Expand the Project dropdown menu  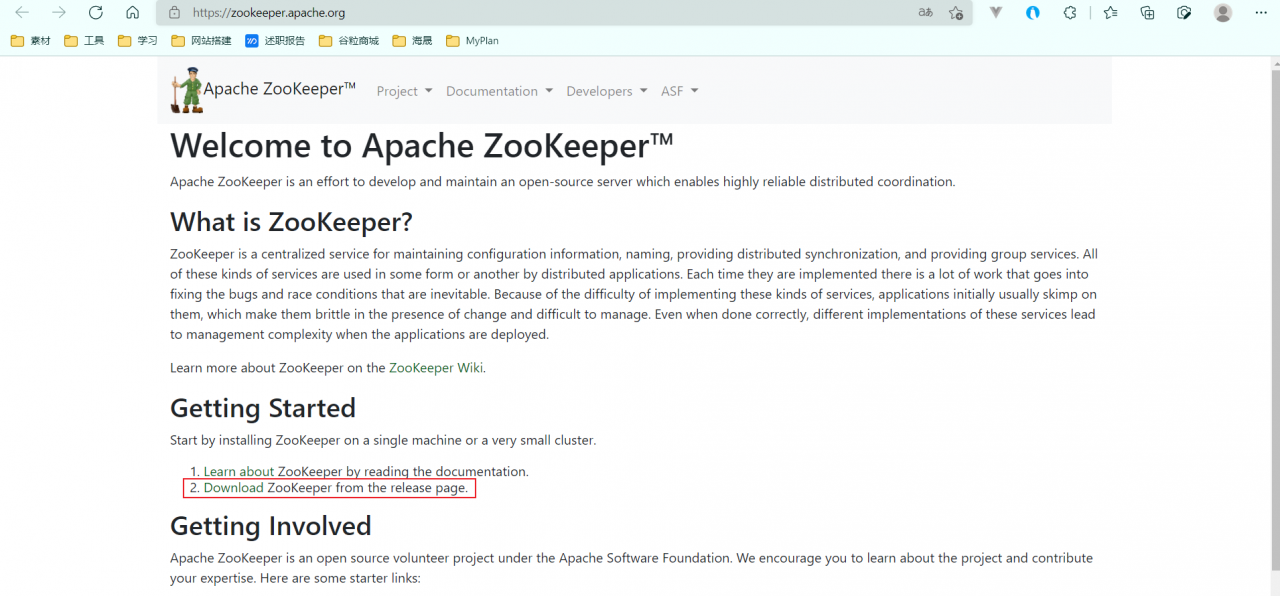point(404,91)
